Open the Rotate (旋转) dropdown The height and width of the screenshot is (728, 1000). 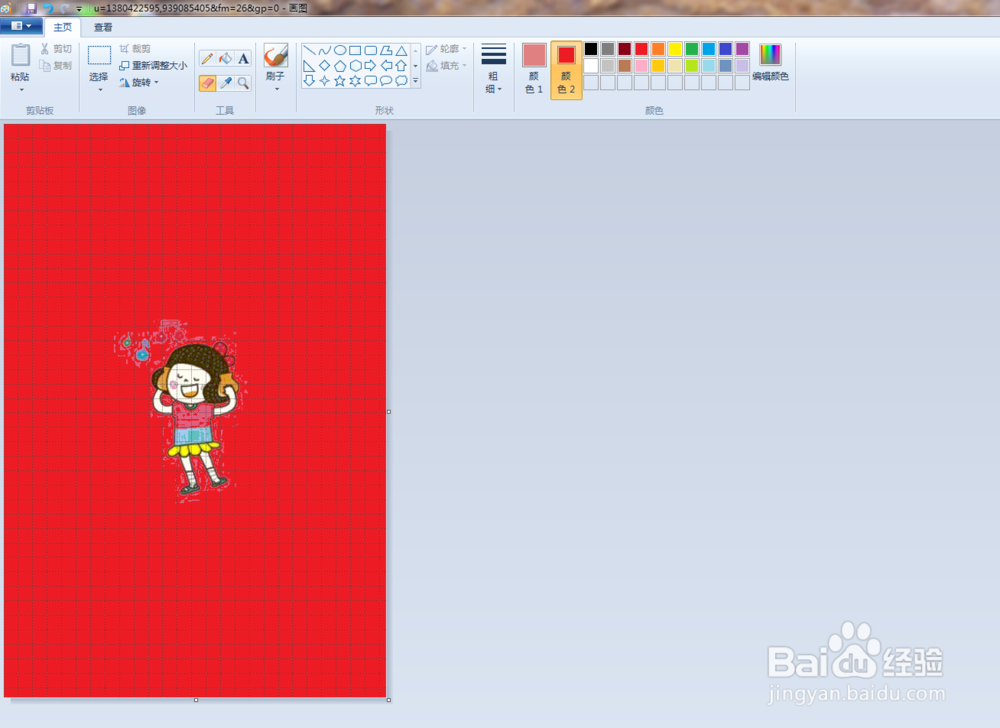click(x=139, y=83)
